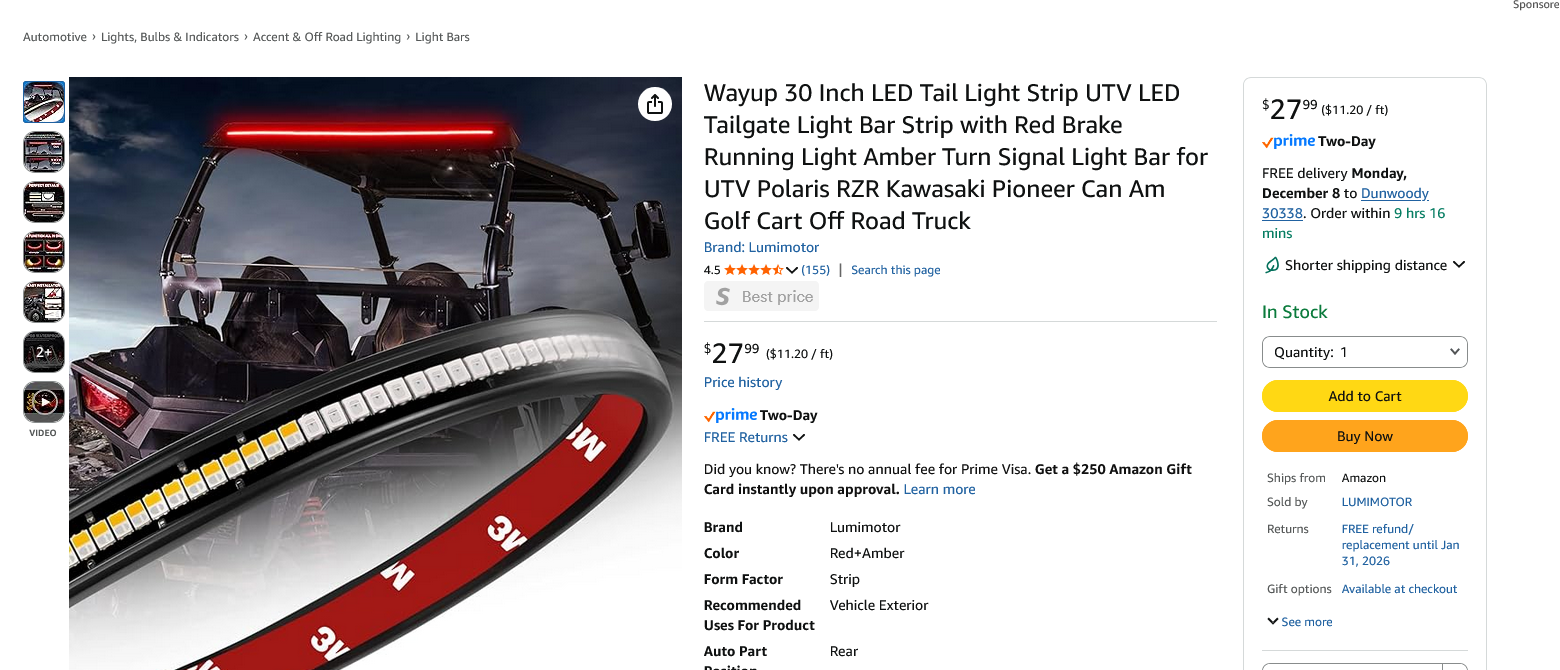
Task: Click the Add to Cart button
Action: pos(1365,396)
